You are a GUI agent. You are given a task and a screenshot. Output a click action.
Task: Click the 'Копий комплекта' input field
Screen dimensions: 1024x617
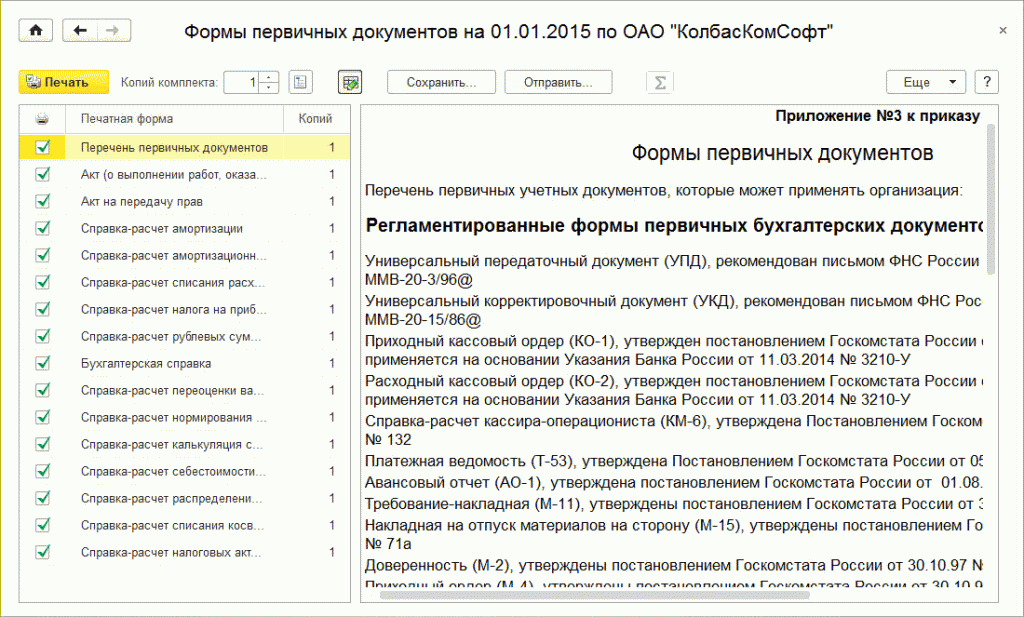click(x=241, y=82)
